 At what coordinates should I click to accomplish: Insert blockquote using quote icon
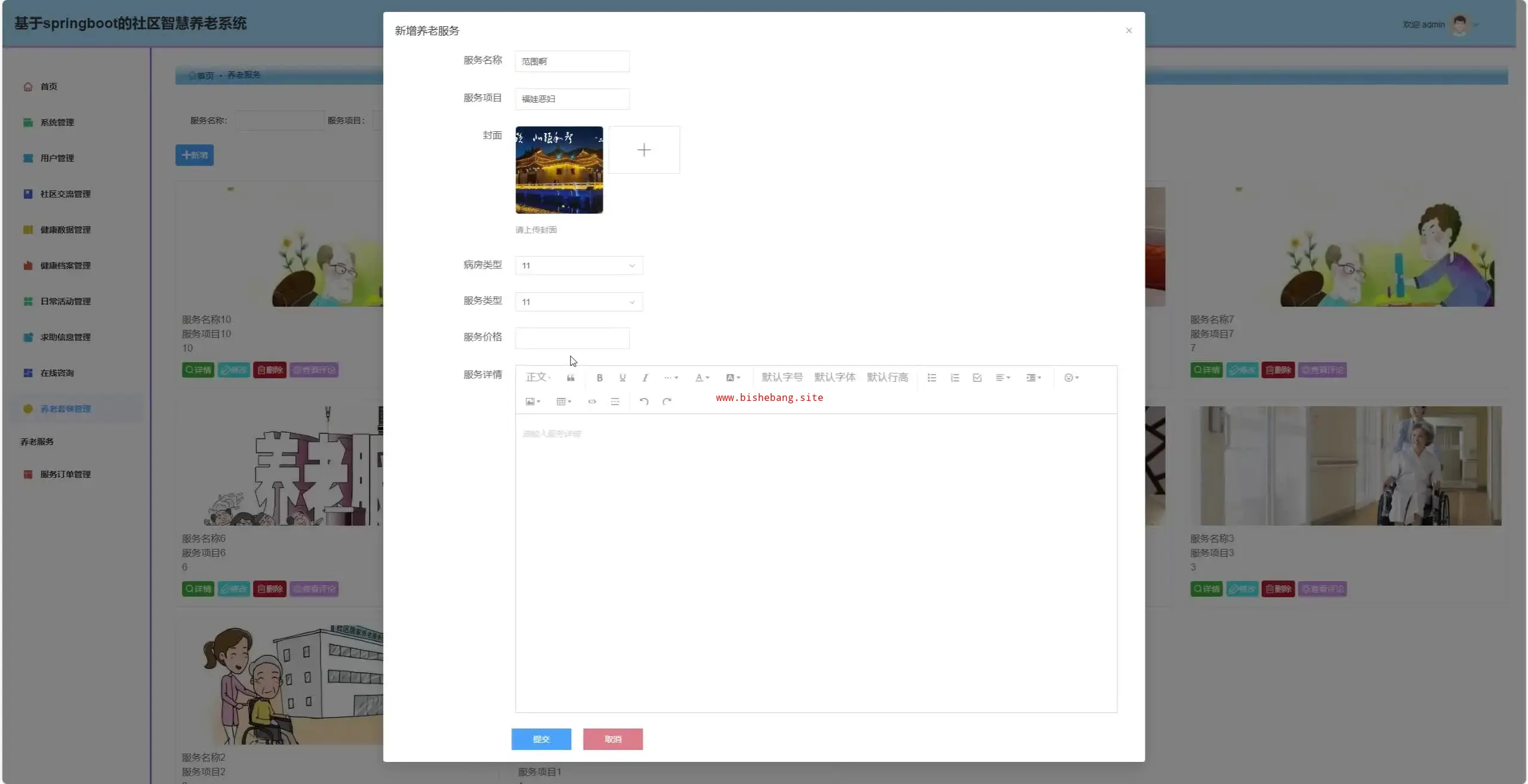571,378
